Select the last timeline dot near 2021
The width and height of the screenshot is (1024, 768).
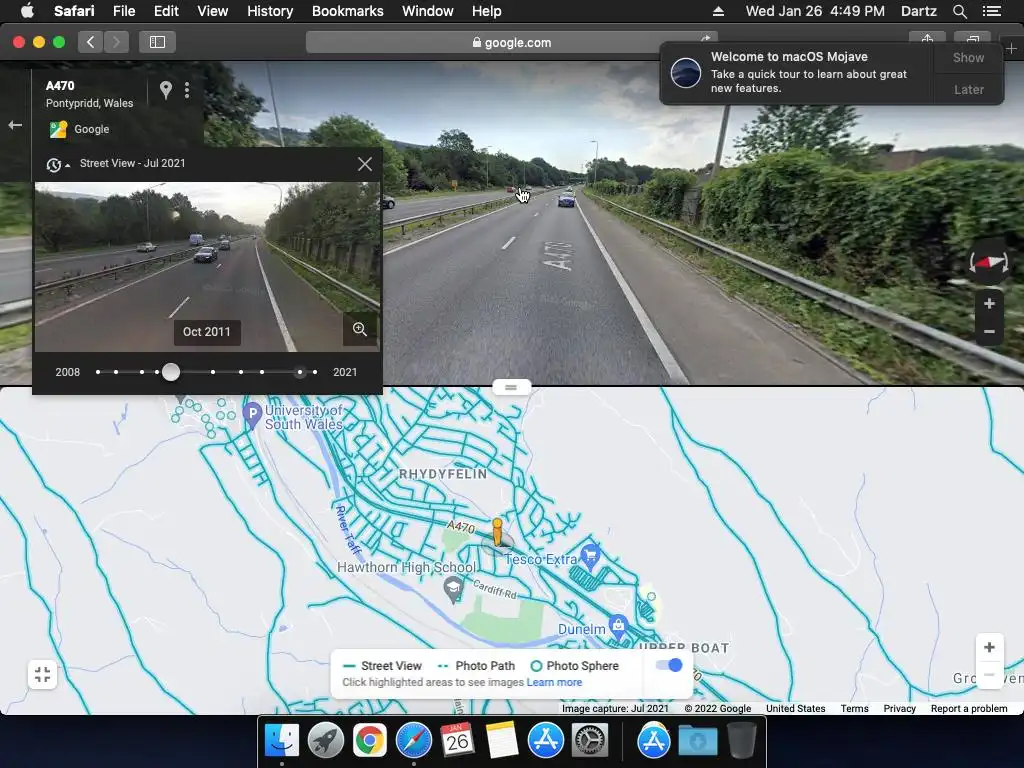pyautogui.click(x=315, y=372)
